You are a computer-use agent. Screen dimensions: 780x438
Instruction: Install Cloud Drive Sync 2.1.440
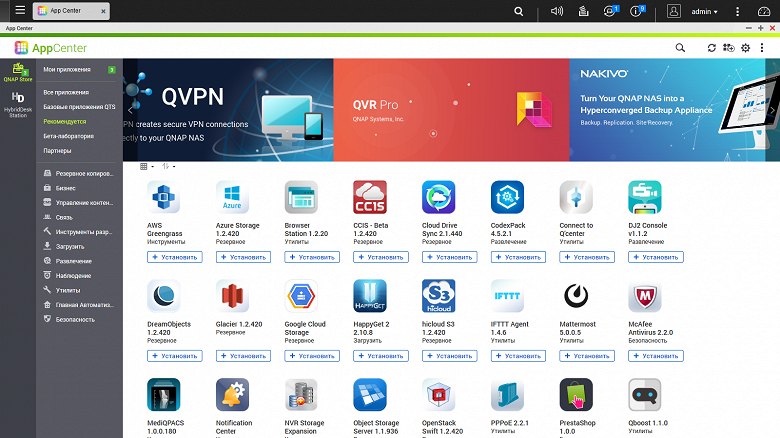(450, 257)
